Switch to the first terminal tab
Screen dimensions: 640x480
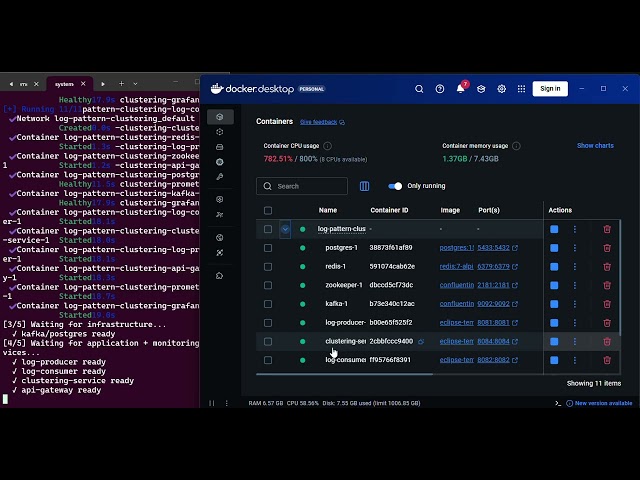[x=24, y=84]
